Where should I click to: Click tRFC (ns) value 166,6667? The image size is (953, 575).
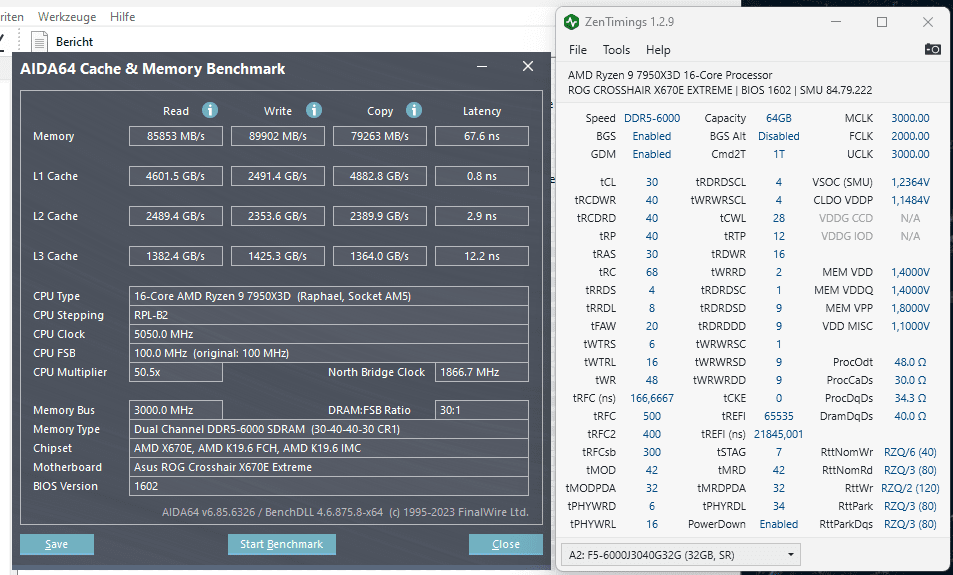click(x=652, y=398)
